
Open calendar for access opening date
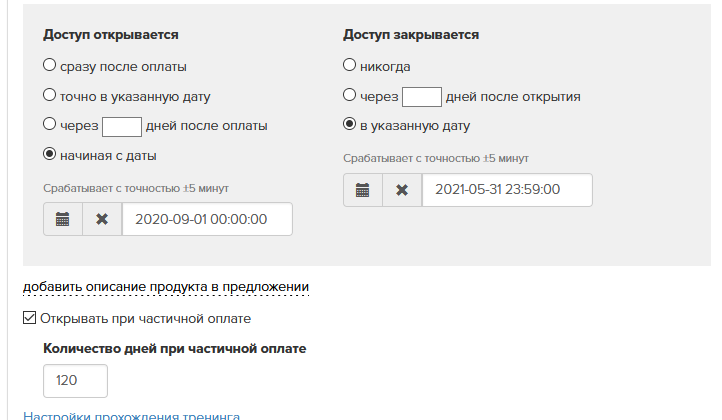click(x=62, y=219)
